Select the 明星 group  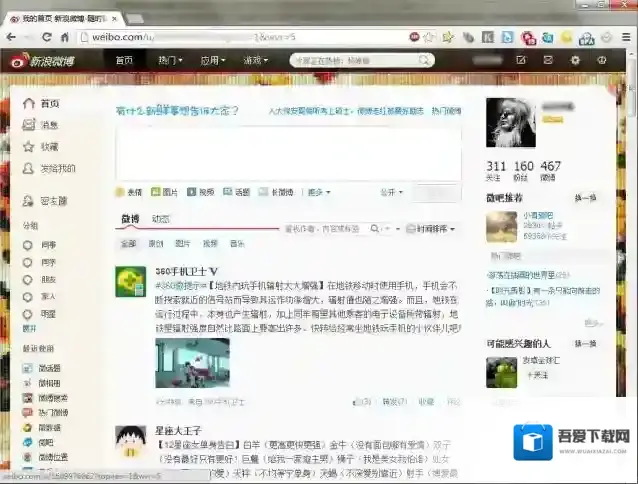tap(39, 314)
